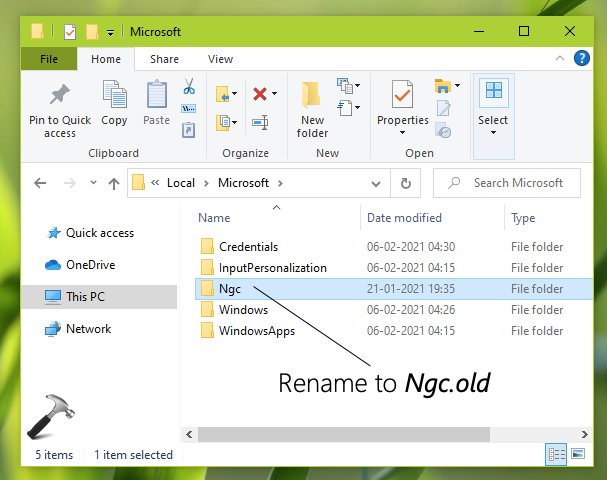Click the Copy icon in Clipboard group
Image resolution: width=607 pixels, height=480 pixels.
point(114,94)
